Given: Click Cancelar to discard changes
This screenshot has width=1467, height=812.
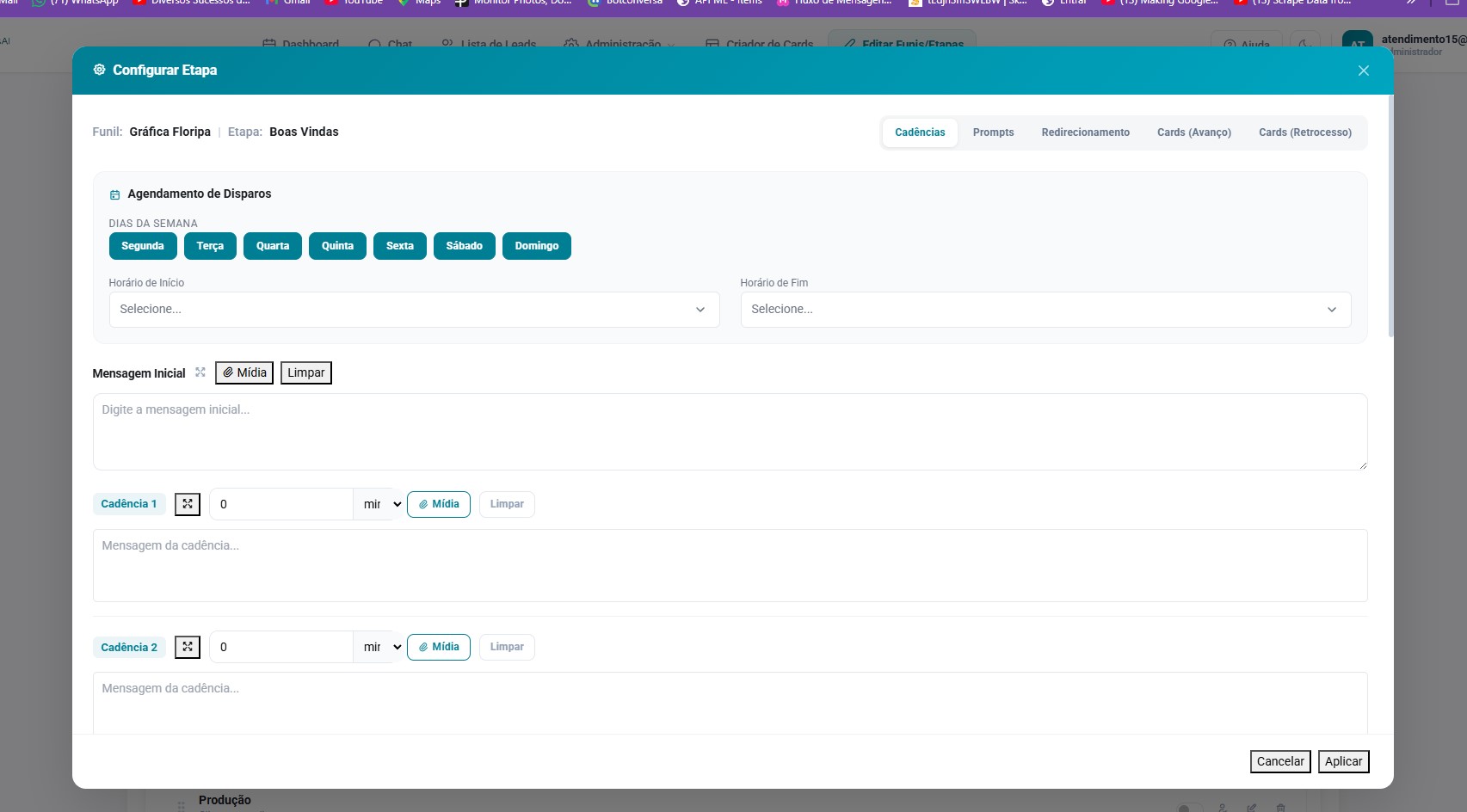Looking at the screenshot, I should [1279, 761].
